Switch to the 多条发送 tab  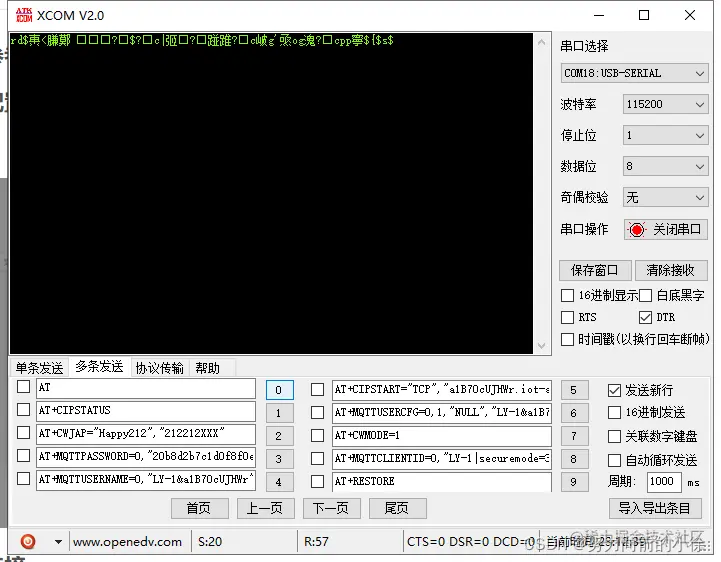[x=99, y=367]
